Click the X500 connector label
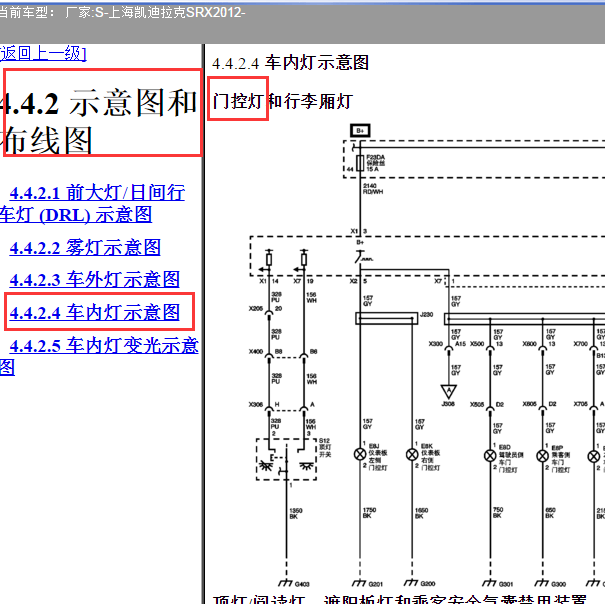Screen dimensions: 605x604 (x=477, y=343)
